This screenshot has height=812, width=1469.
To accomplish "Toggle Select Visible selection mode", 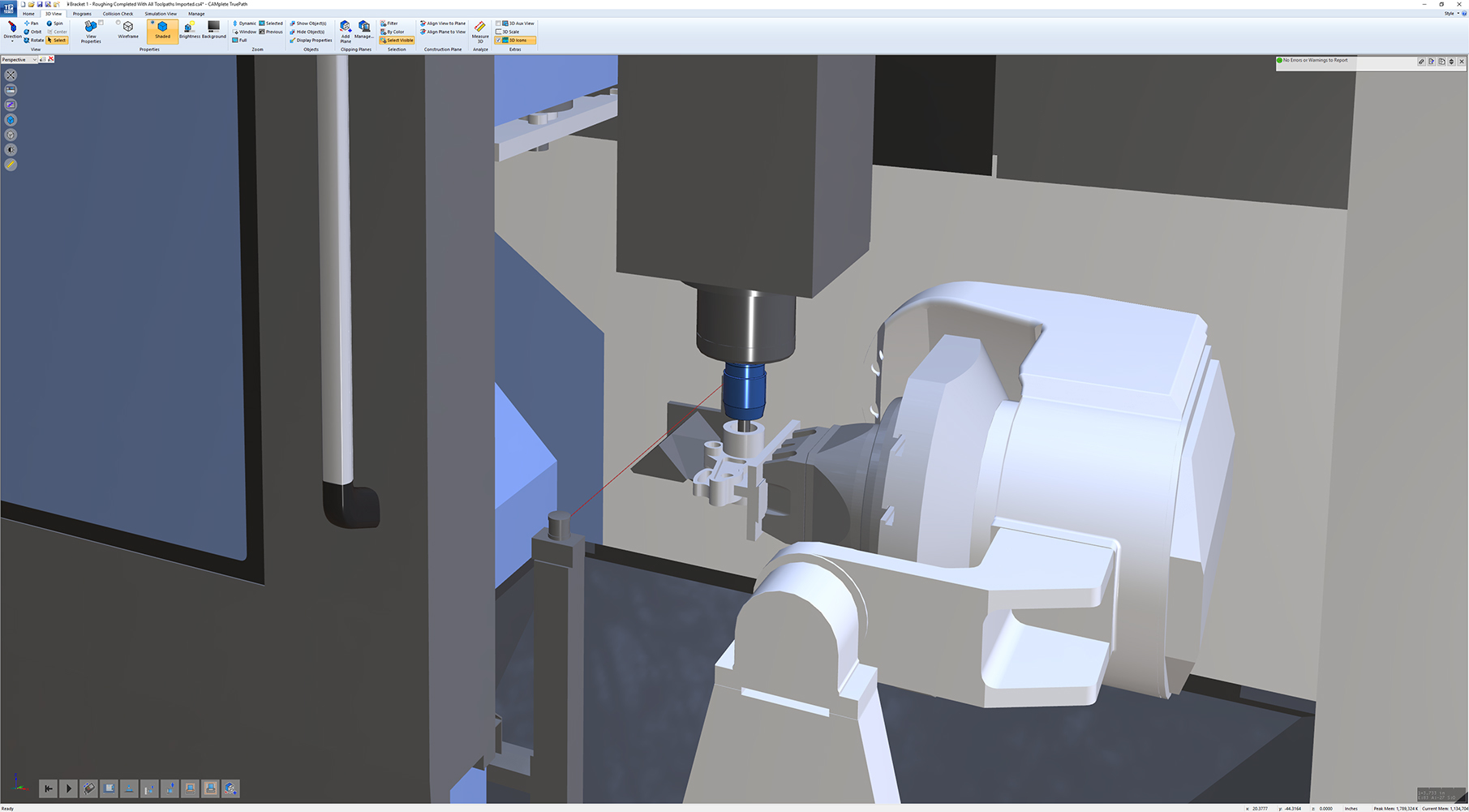I will (397, 40).
